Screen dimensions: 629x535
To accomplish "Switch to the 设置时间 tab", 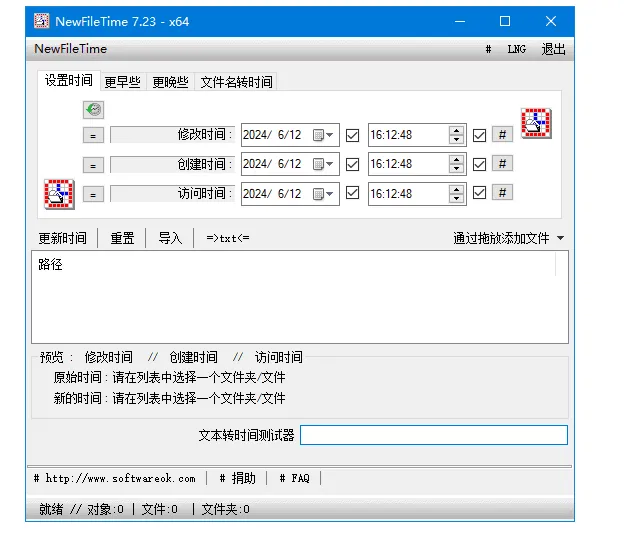I will [x=69, y=80].
